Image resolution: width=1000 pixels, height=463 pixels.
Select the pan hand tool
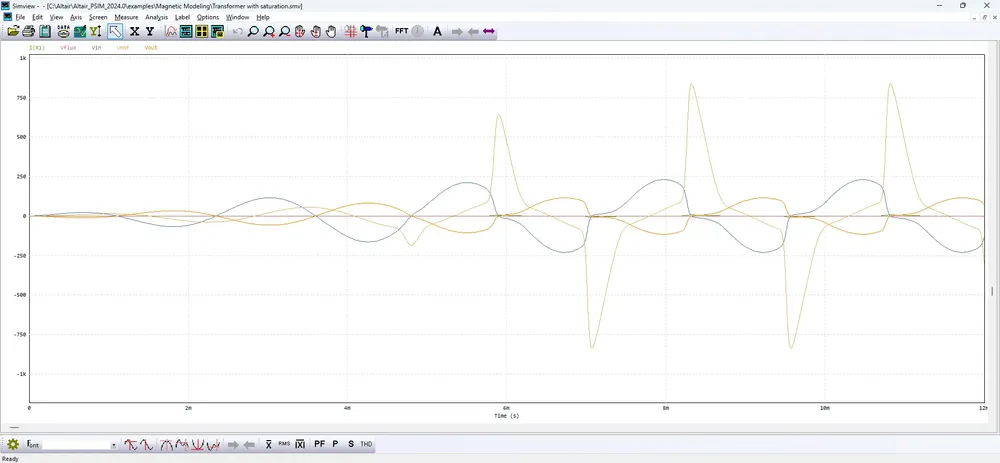point(331,31)
